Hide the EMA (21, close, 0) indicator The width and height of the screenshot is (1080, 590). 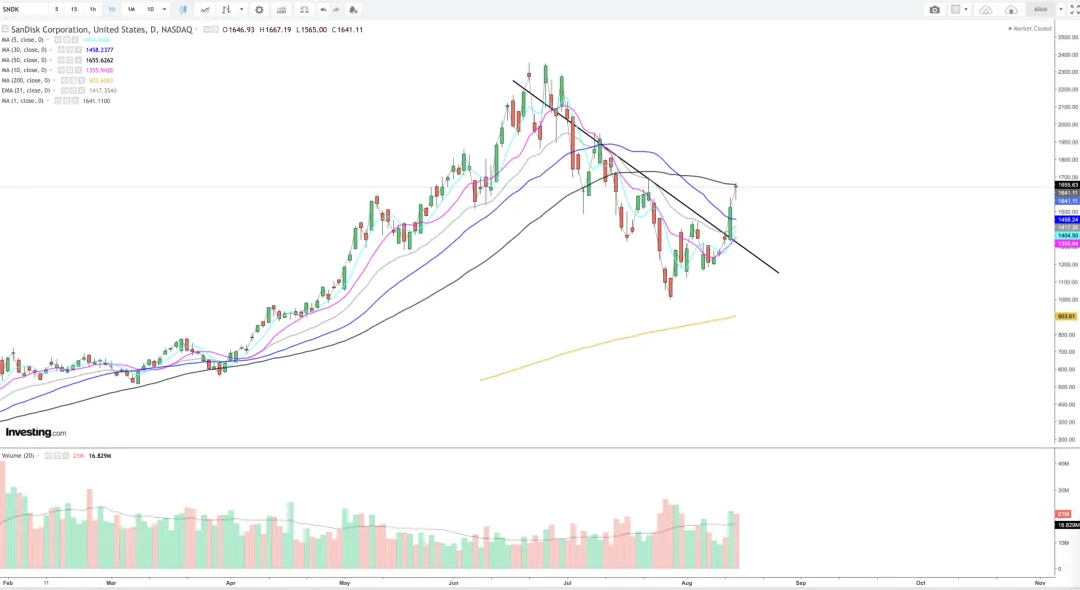coord(64,90)
